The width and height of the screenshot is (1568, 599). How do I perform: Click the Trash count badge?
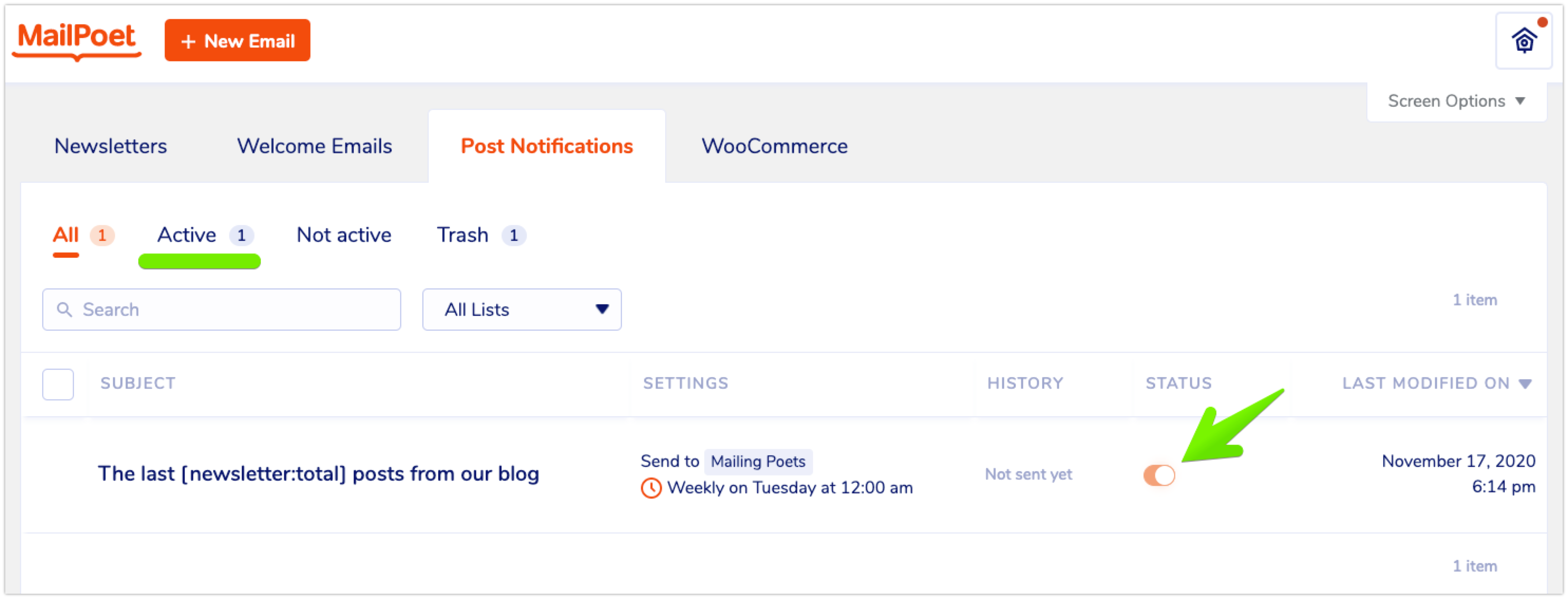[514, 236]
